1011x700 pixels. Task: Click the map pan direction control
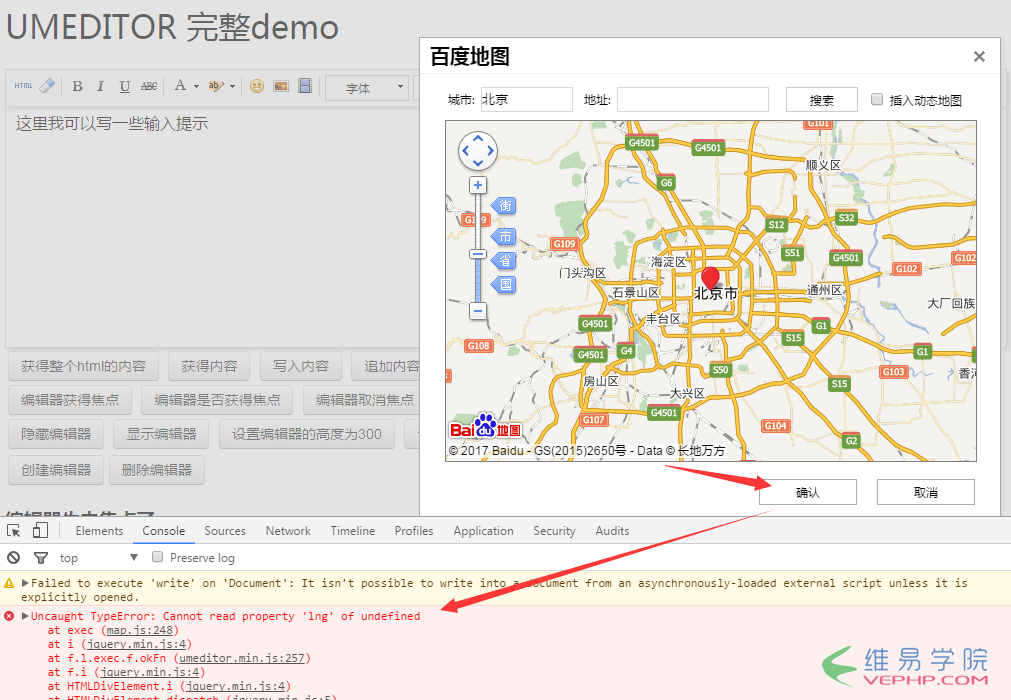coord(478,151)
